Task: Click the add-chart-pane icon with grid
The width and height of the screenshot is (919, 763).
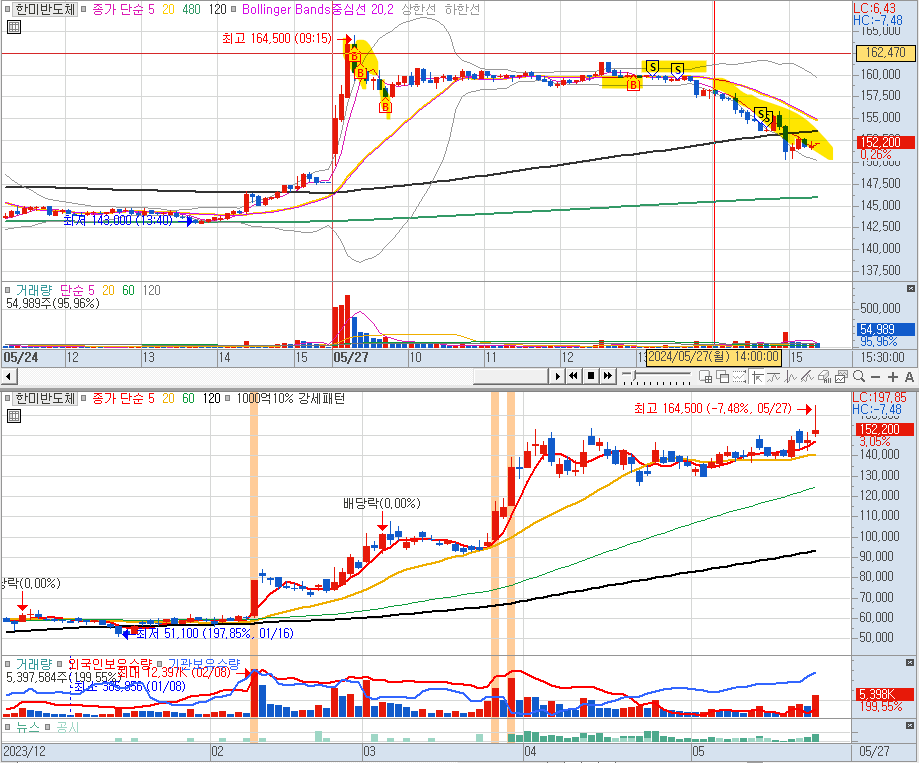Action: click(706, 377)
